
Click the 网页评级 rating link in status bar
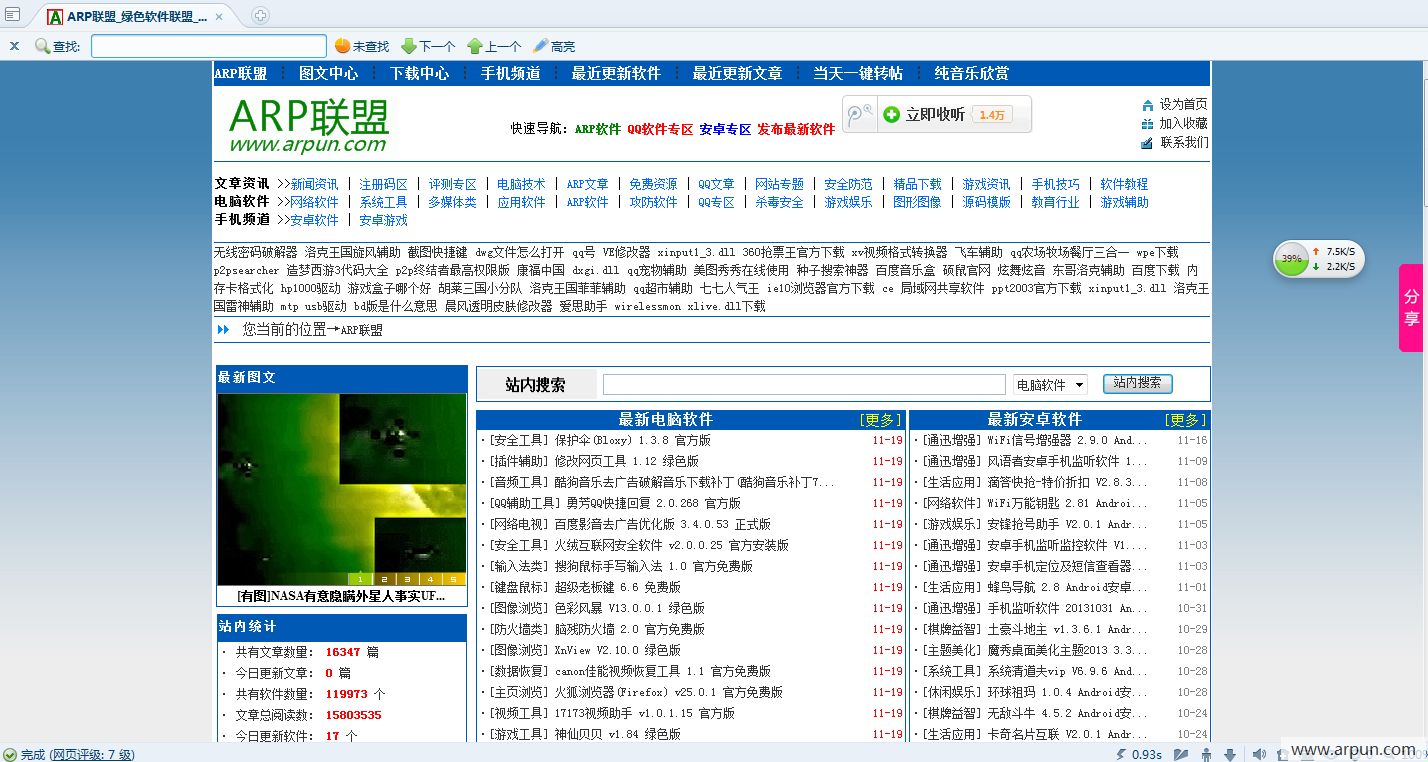tap(93, 754)
